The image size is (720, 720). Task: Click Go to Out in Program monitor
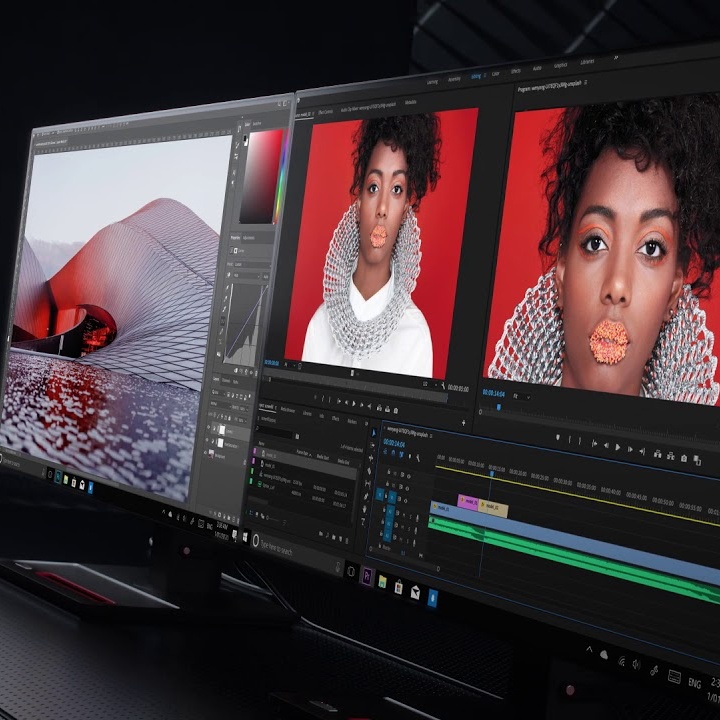[642, 451]
